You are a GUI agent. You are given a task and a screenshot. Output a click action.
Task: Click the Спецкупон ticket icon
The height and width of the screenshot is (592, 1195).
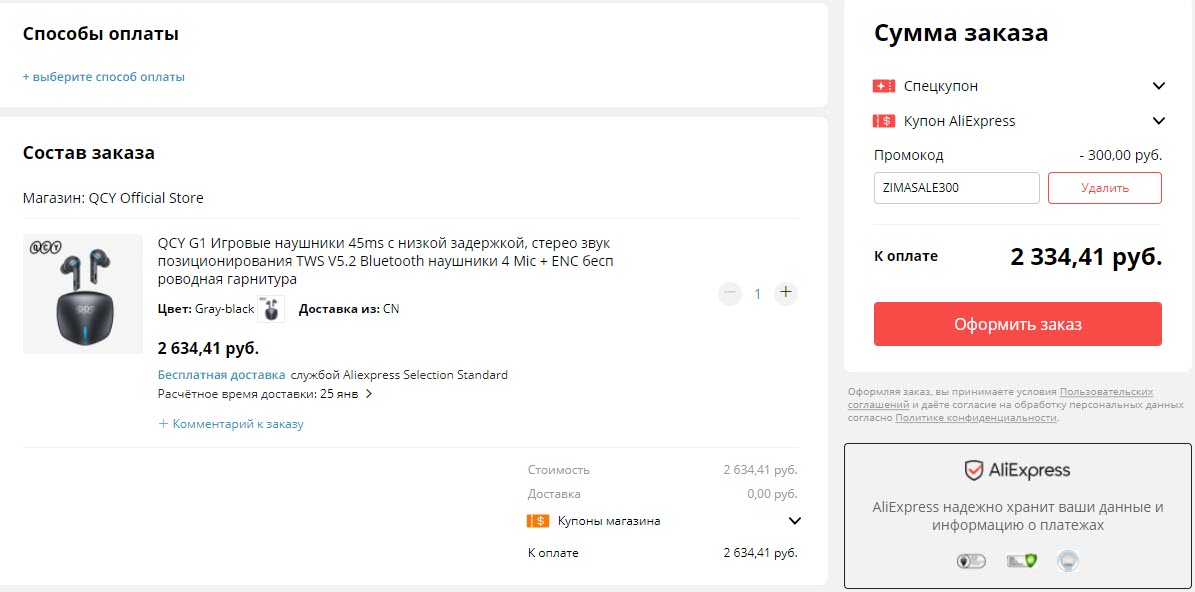point(883,86)
